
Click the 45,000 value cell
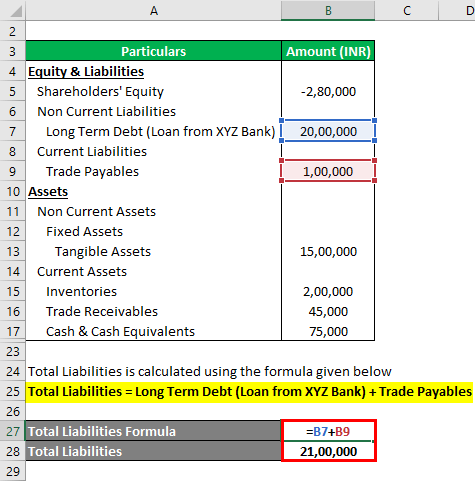click(x=328, y=311)
